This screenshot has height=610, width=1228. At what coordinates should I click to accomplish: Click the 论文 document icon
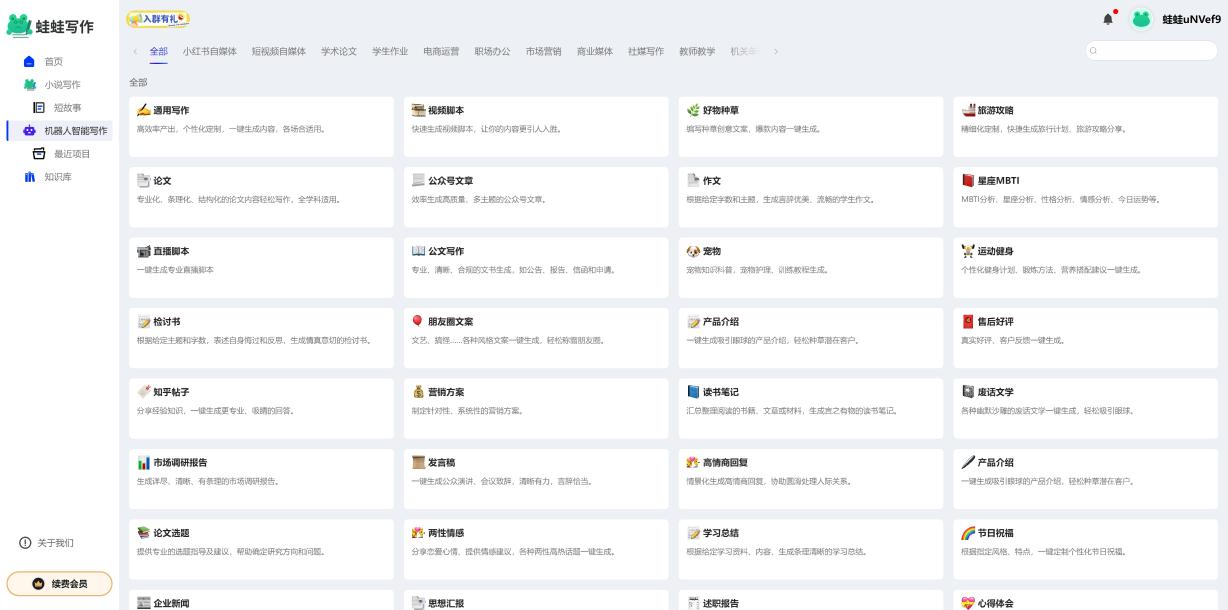(143, 181)
